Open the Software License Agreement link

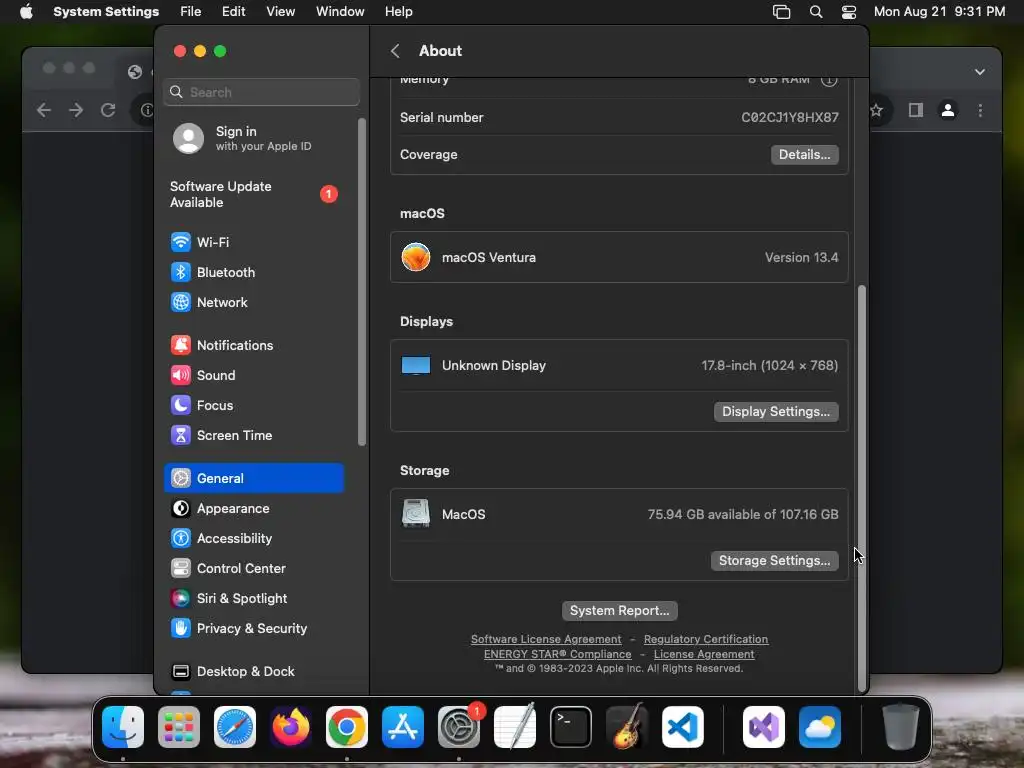[546, 639]
